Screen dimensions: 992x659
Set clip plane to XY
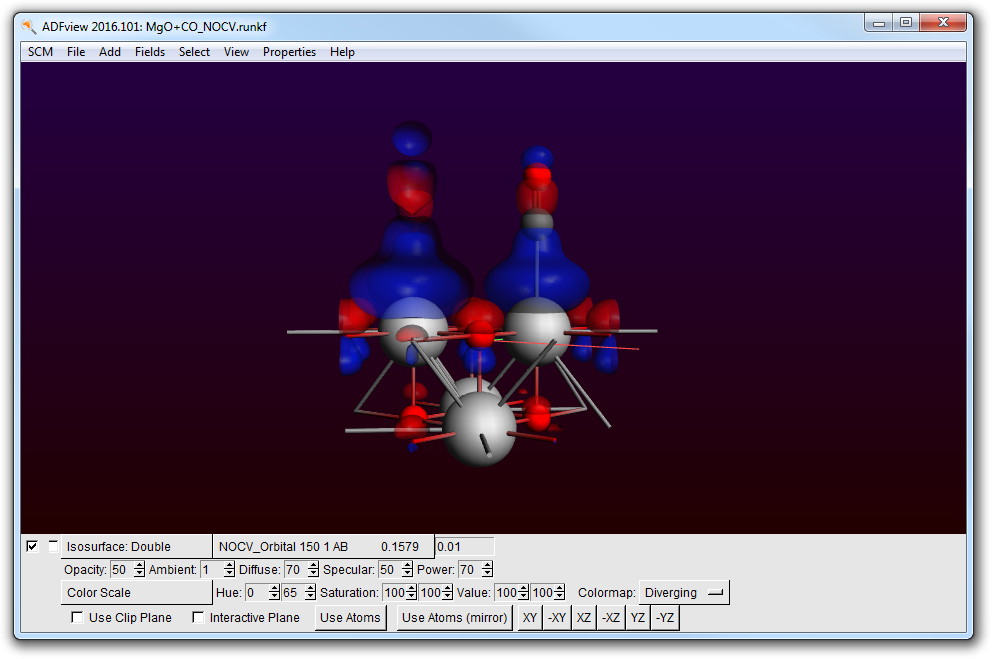(x=530, y=618)
